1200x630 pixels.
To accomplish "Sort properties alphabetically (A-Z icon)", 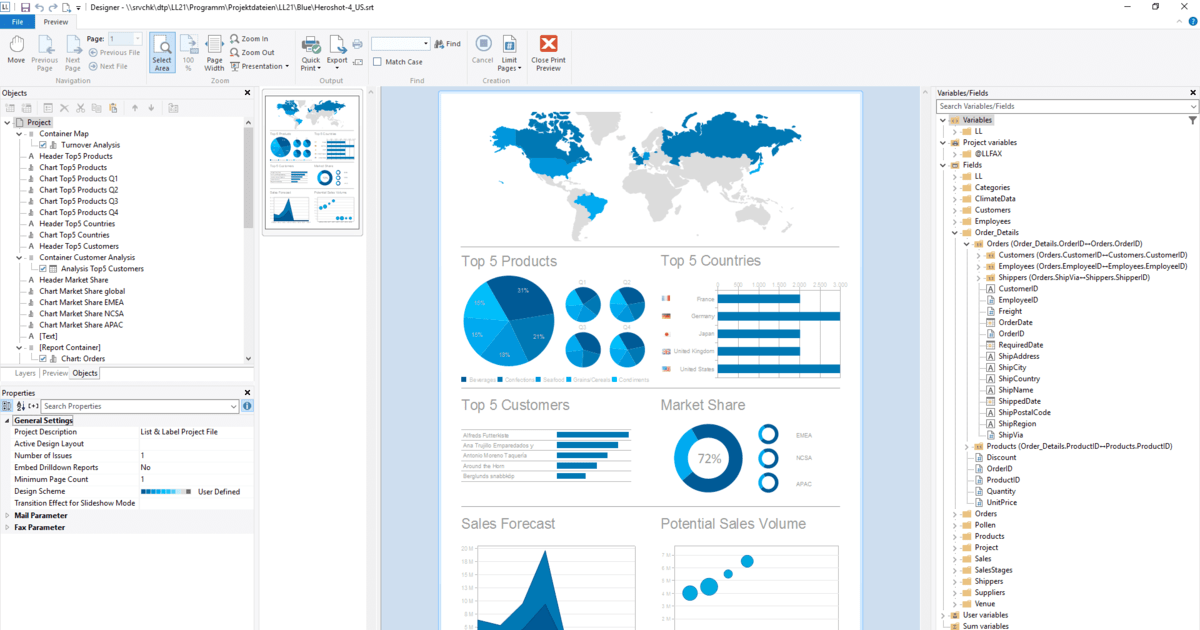I will 21,406.
